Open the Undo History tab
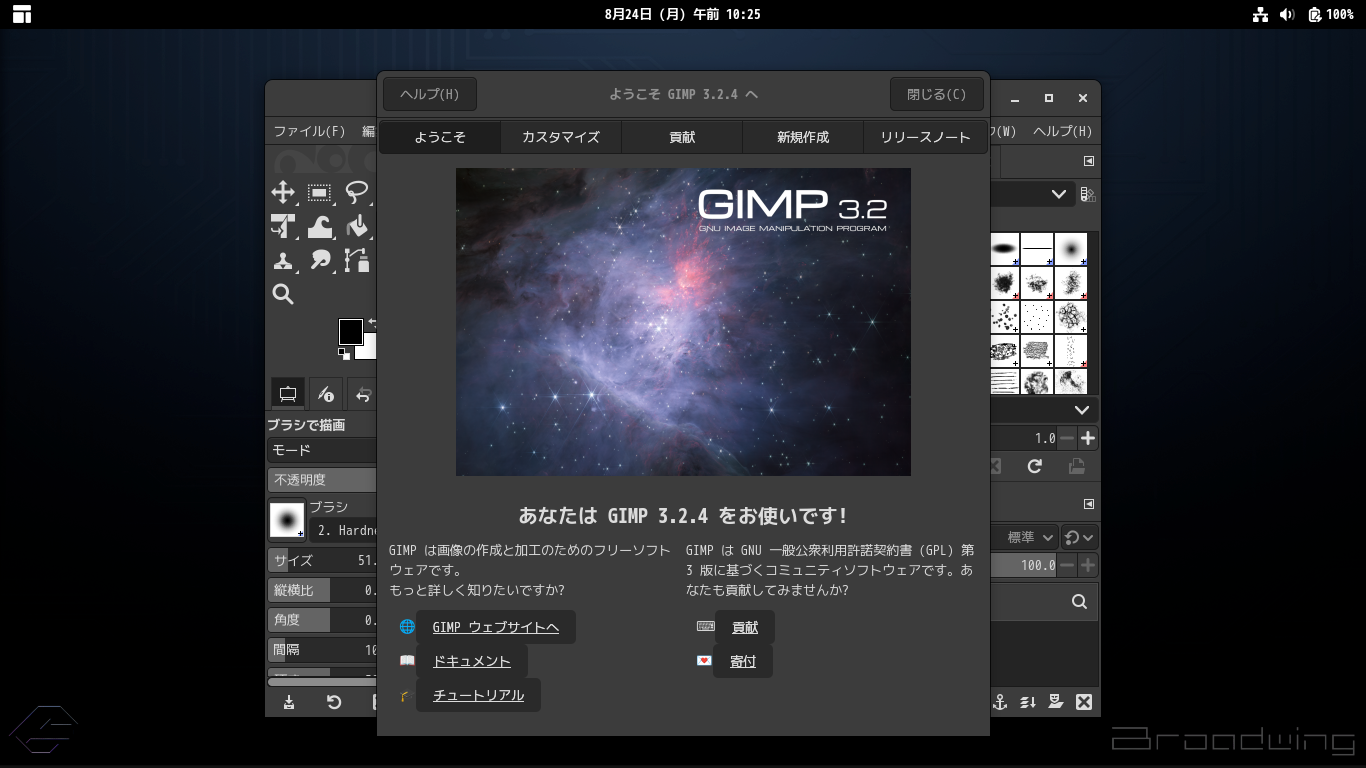 tap(364, 394)
